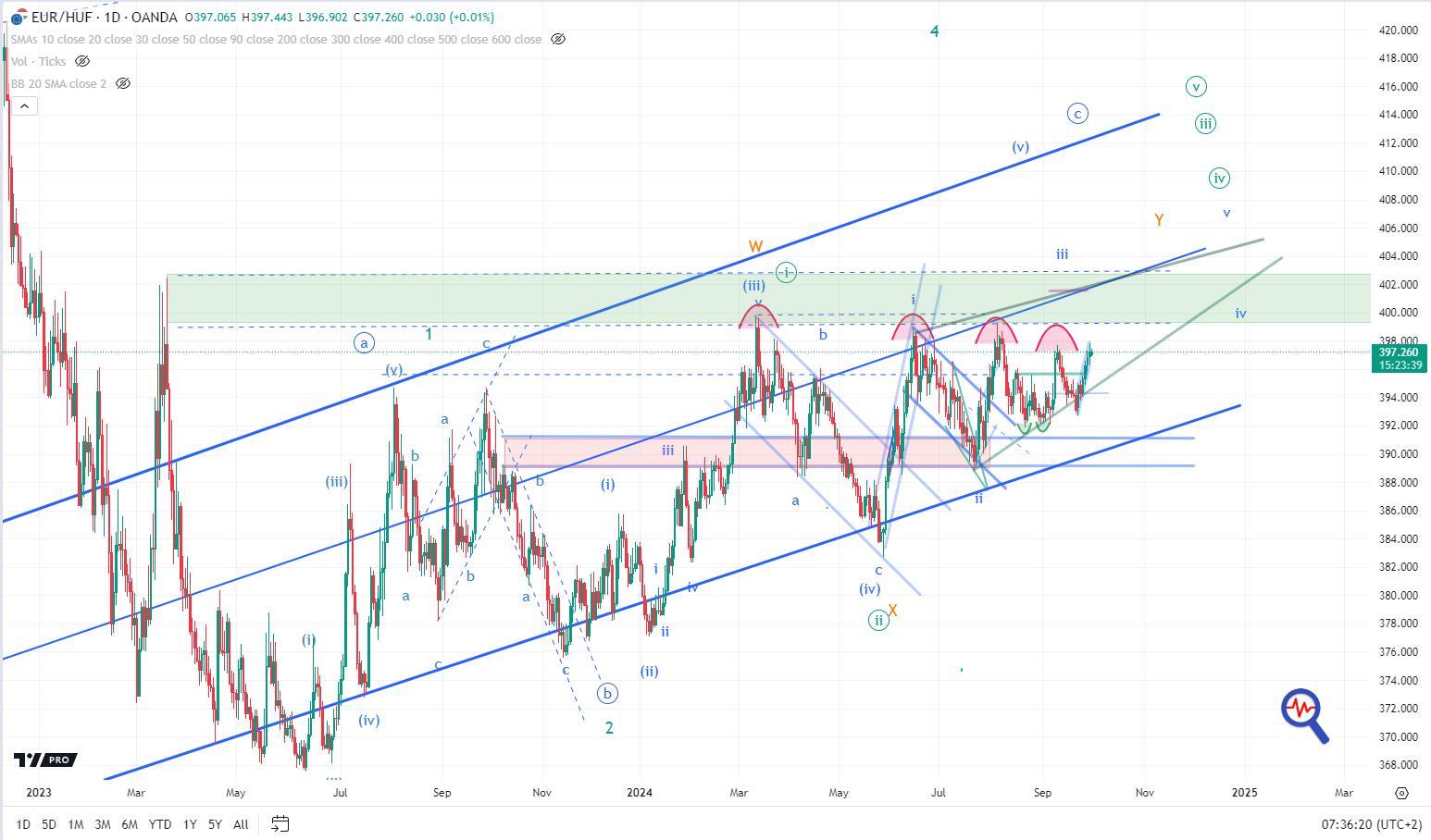This screenshot has width=1431, height=840.
Task: Select the SMAs indicator legend text
Action: [x=276, y=39]
